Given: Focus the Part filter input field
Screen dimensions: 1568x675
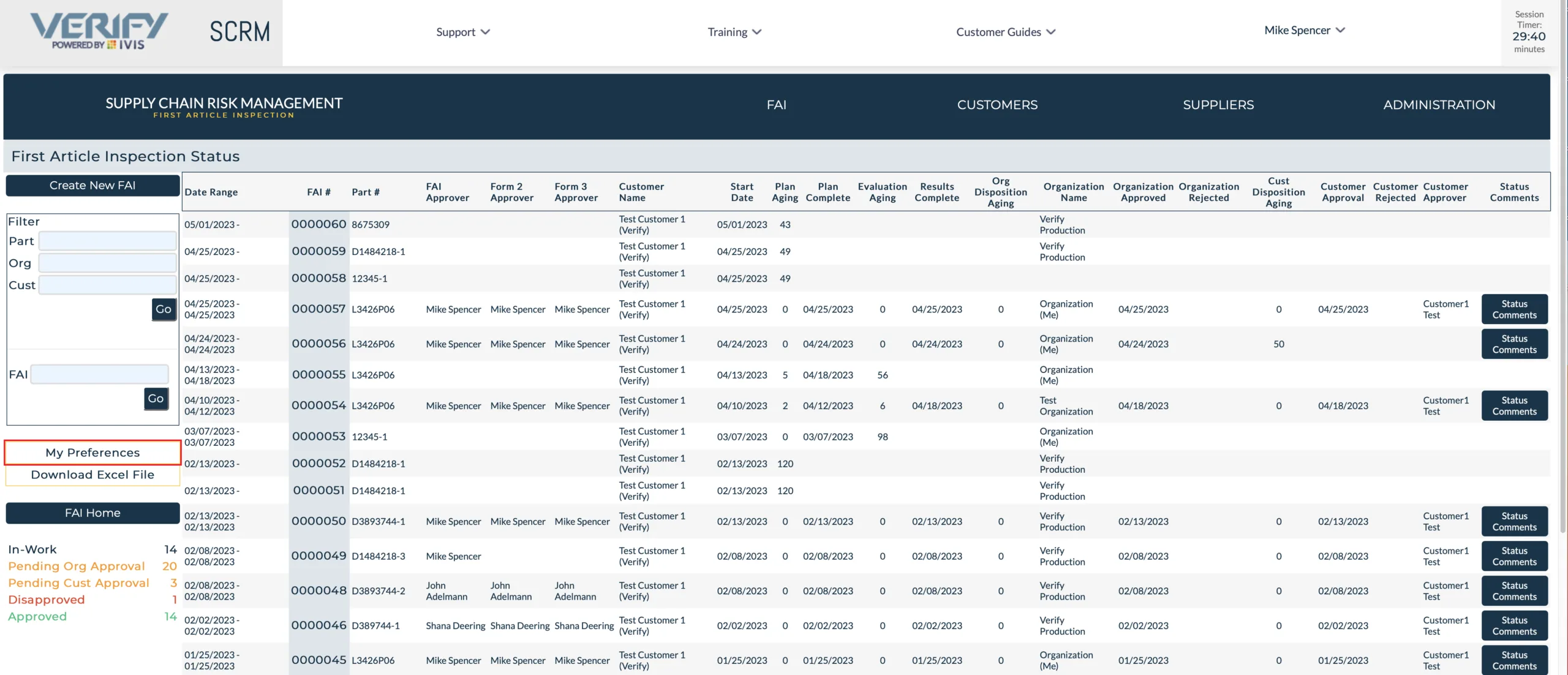Looking at the screenshot, I should [x=108, y=241].
